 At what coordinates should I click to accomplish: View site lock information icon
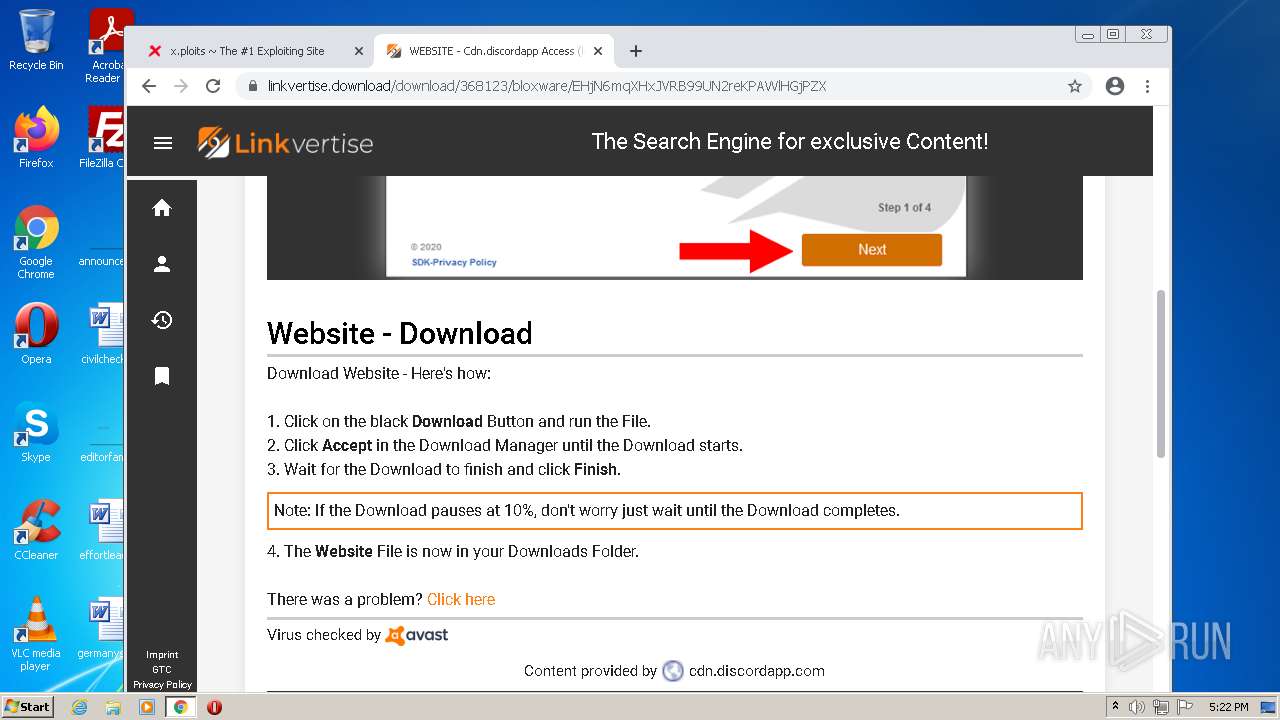click(253, 86)
